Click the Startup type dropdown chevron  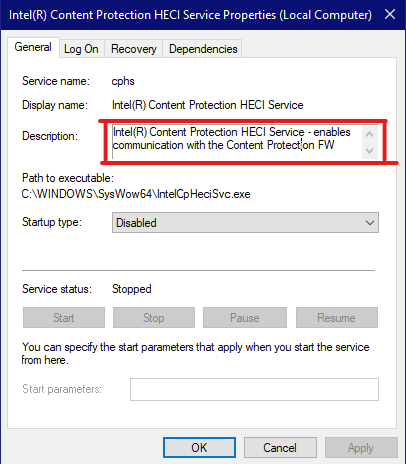(x=370, y=223)
